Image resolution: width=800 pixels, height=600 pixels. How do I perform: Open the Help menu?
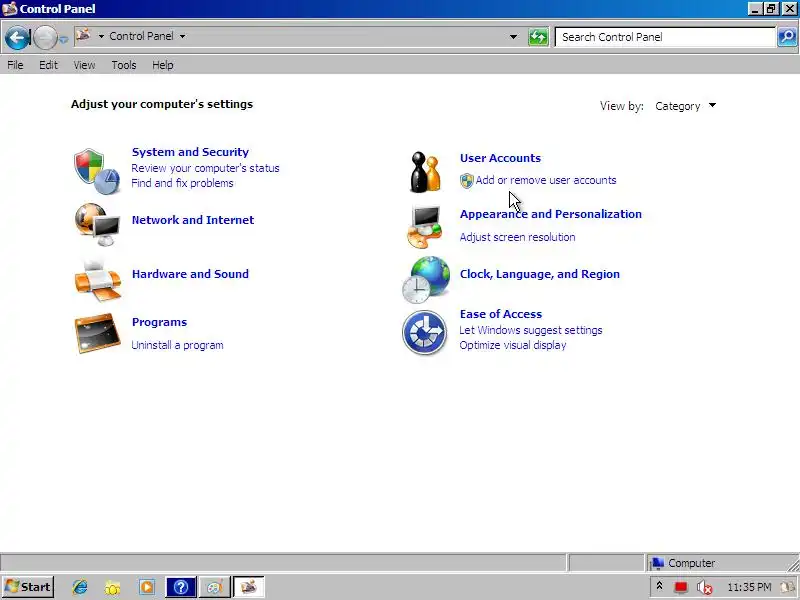[x=163, y=65]
